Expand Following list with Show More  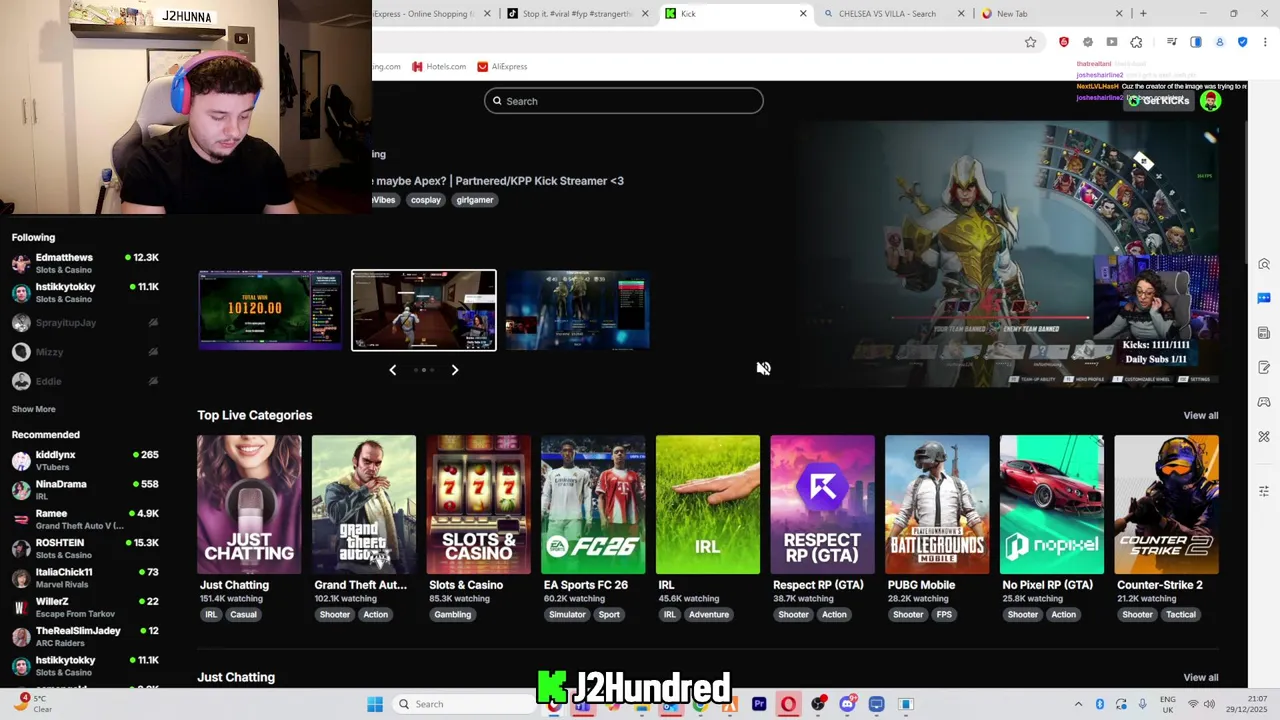pyautogui.click(x=33, y=409)
